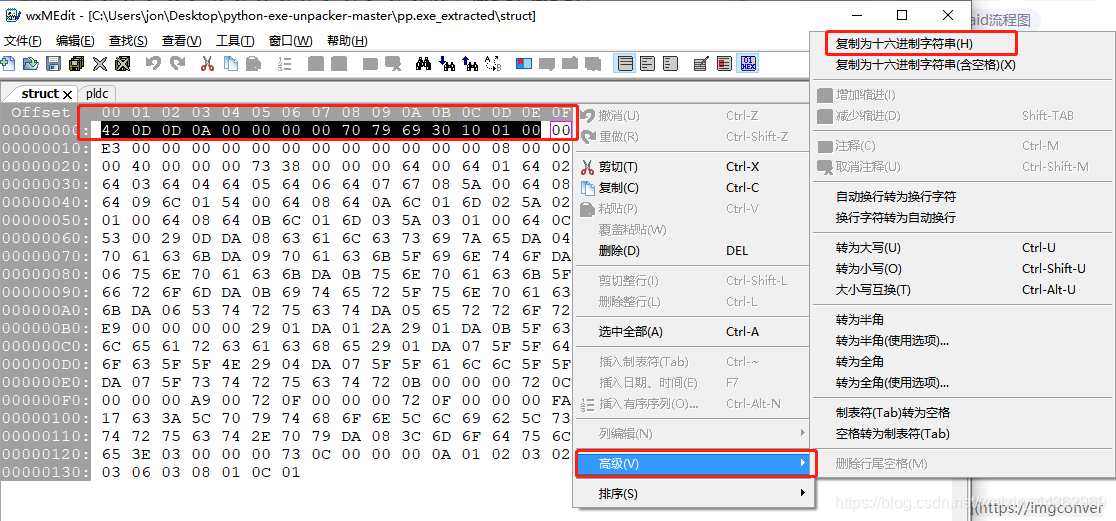Click the Save All toolbar icon
The width and height of the screenshot is (1116, 521).
pos(77,63)
